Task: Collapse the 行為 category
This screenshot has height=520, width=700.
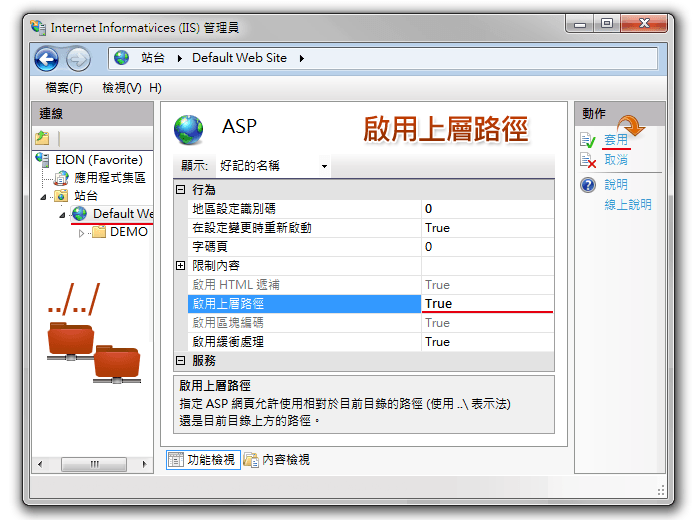Action: point(180,190)
